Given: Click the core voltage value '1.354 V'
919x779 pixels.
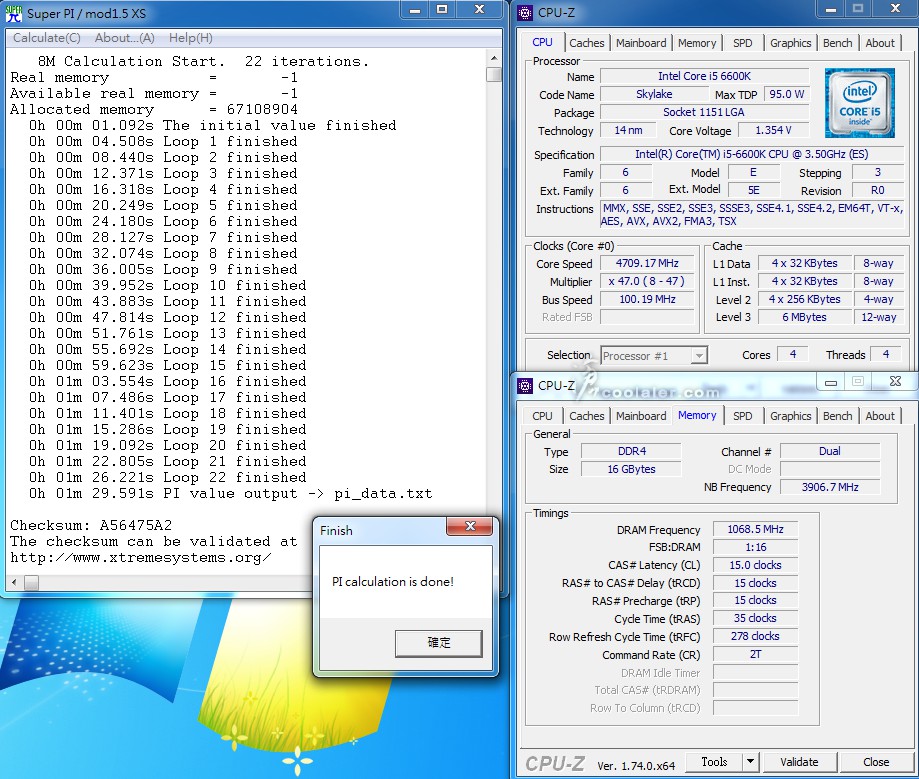Looking at the screenshot, I should (x=773, y=130).
